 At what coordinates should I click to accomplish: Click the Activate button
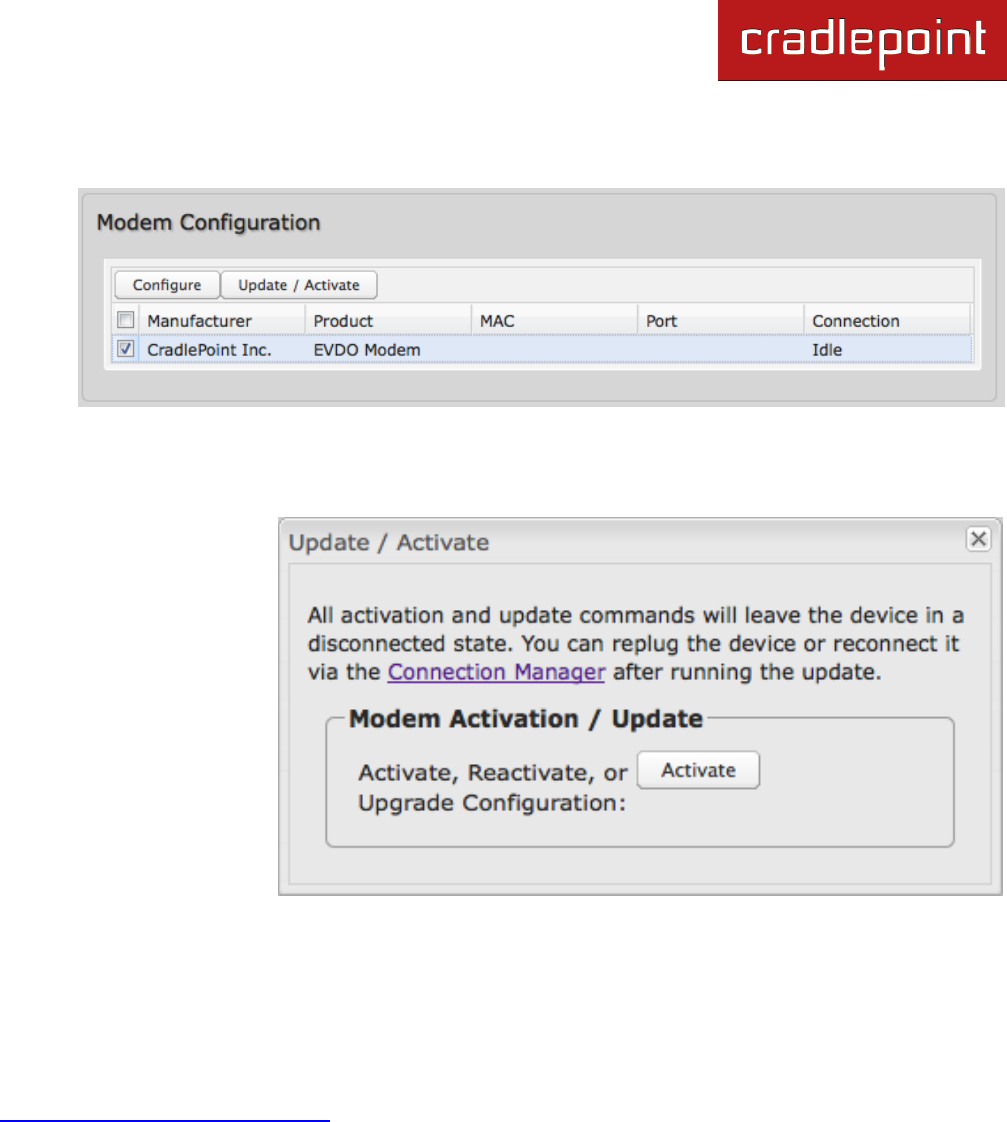coord(698,770)
